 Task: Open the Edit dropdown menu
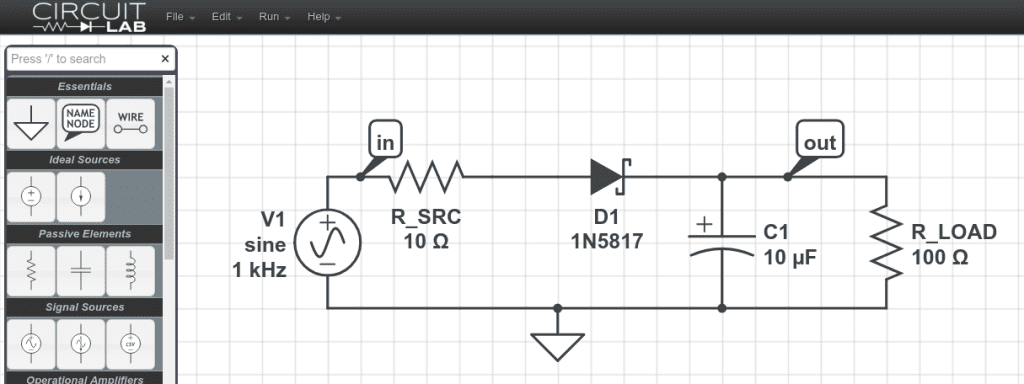point(227,17)
